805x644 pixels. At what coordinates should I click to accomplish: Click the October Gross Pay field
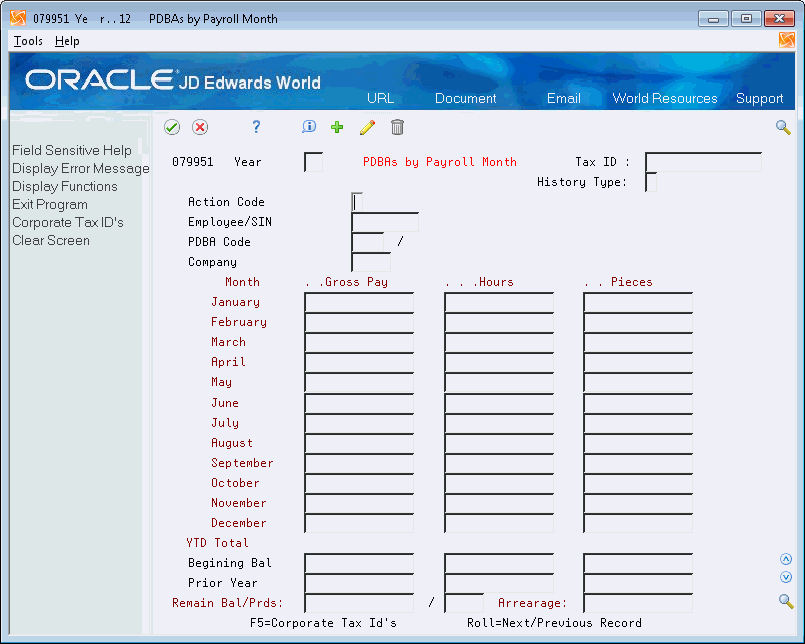(x=359, y=483)
